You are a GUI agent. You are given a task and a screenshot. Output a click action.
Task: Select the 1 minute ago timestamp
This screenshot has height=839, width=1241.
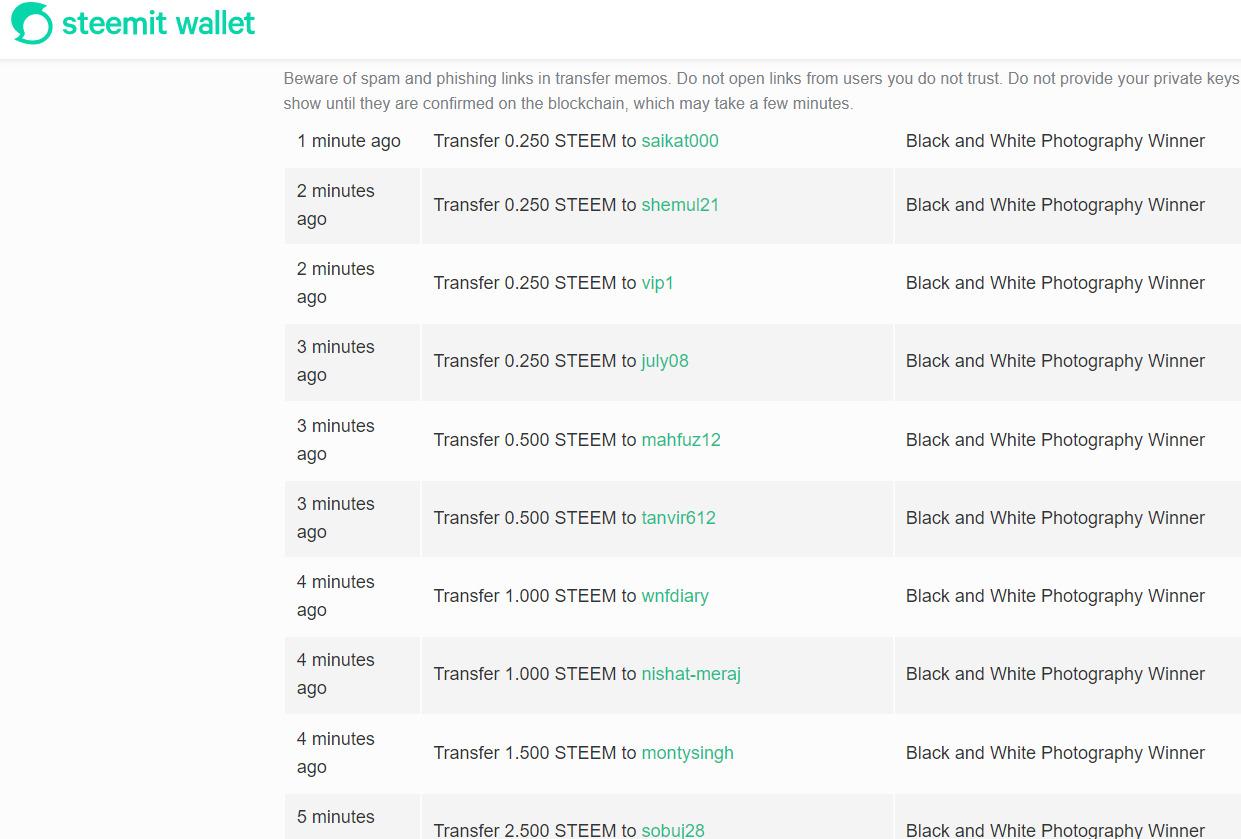coord(349,141)
